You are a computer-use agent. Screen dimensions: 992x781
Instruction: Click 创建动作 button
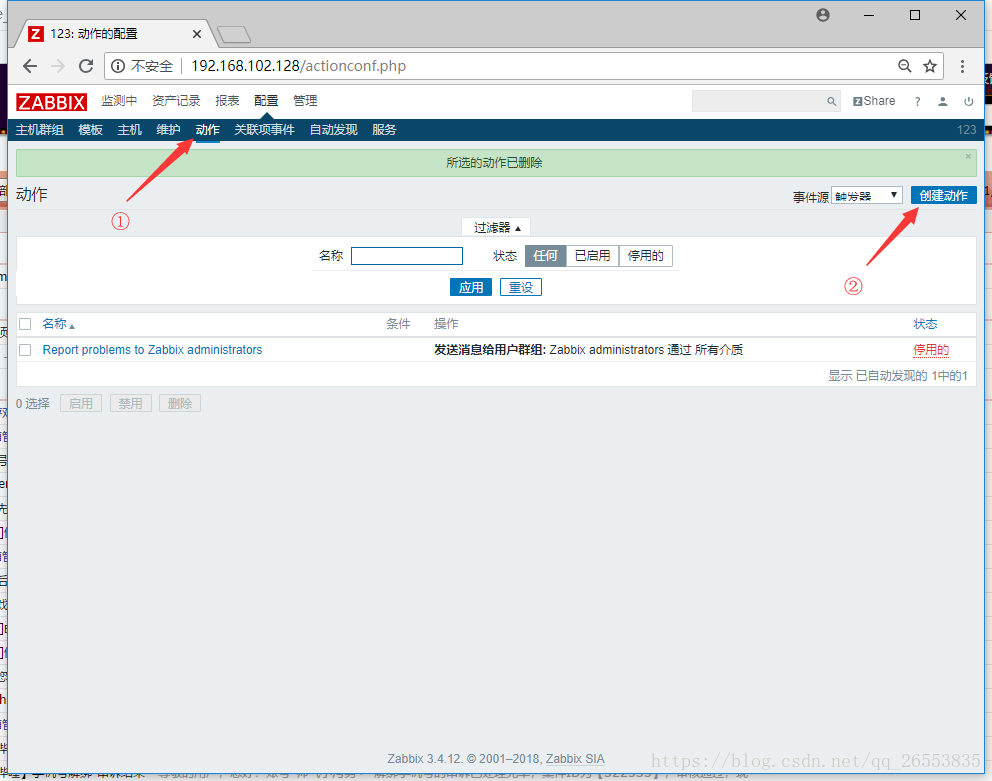(x=943, y=196)
